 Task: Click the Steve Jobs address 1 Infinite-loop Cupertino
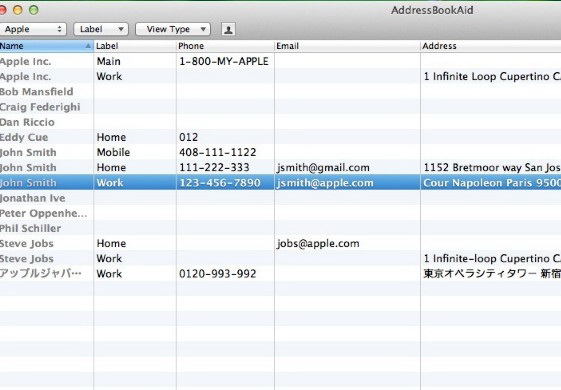point(492,259)
